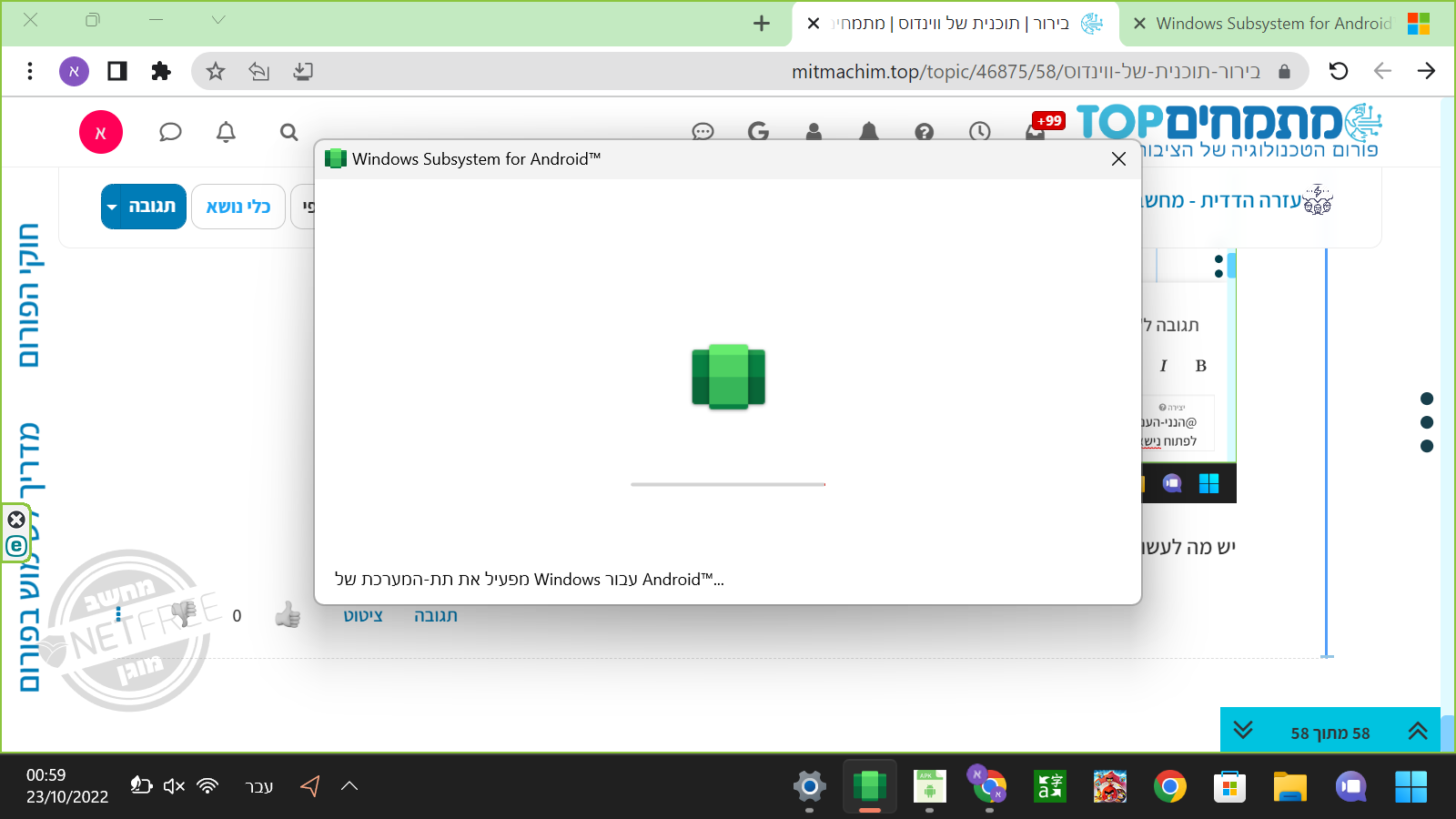Unmute the volume tray icon
1456x819 pixels.
point(174,785)
